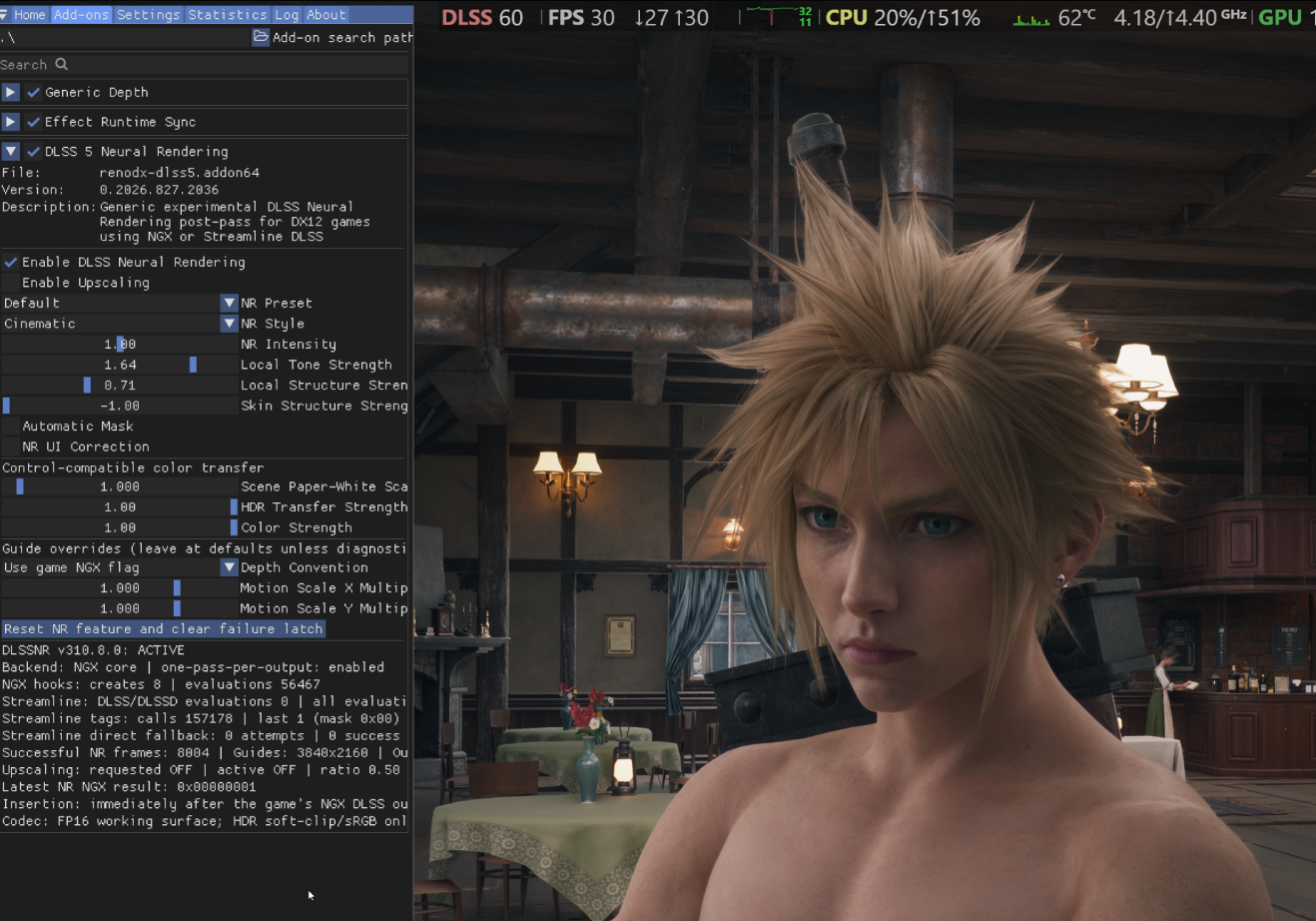Adjust the Local Structure Strength slider
Screen dimensions: 1316x921
click(120, 385)
